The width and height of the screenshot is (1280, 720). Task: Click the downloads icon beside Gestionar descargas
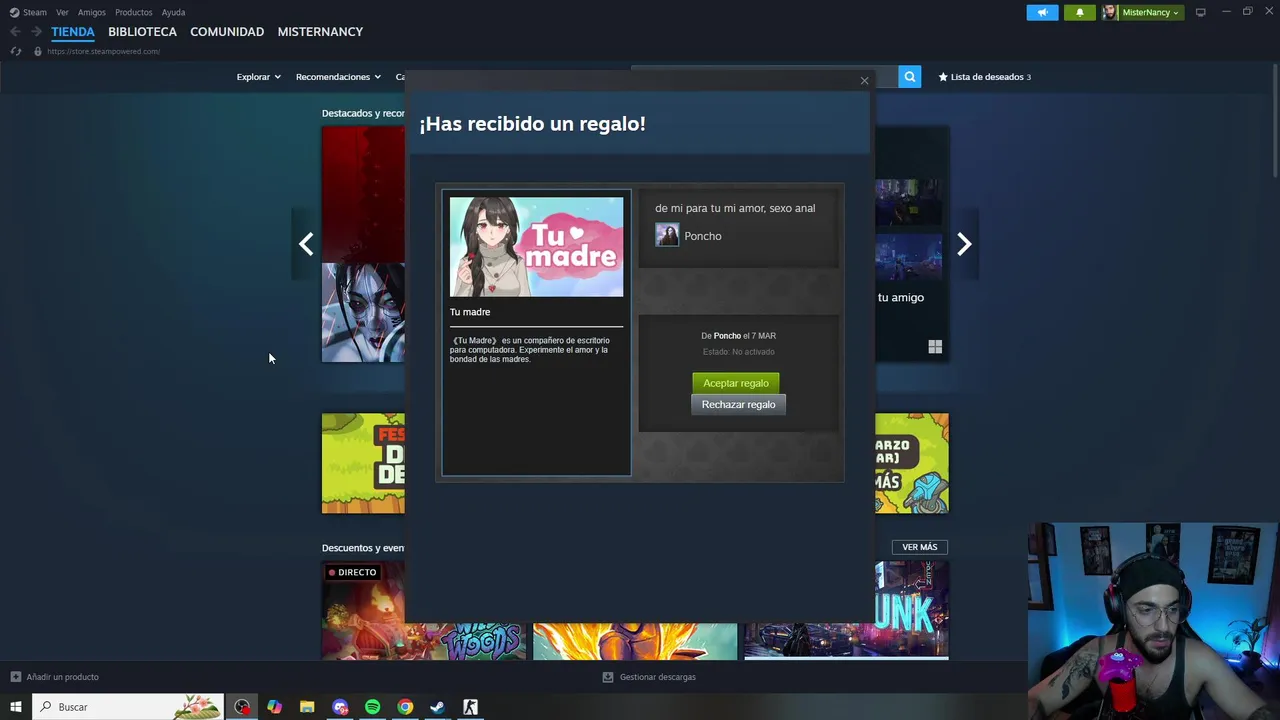pyautogui.click(x=607, y=677)
